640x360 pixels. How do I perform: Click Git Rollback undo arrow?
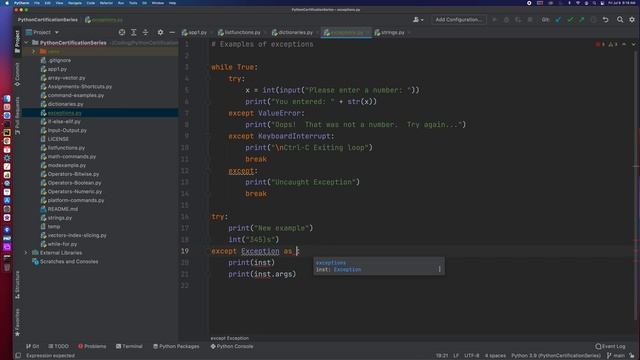coord(606,20)
